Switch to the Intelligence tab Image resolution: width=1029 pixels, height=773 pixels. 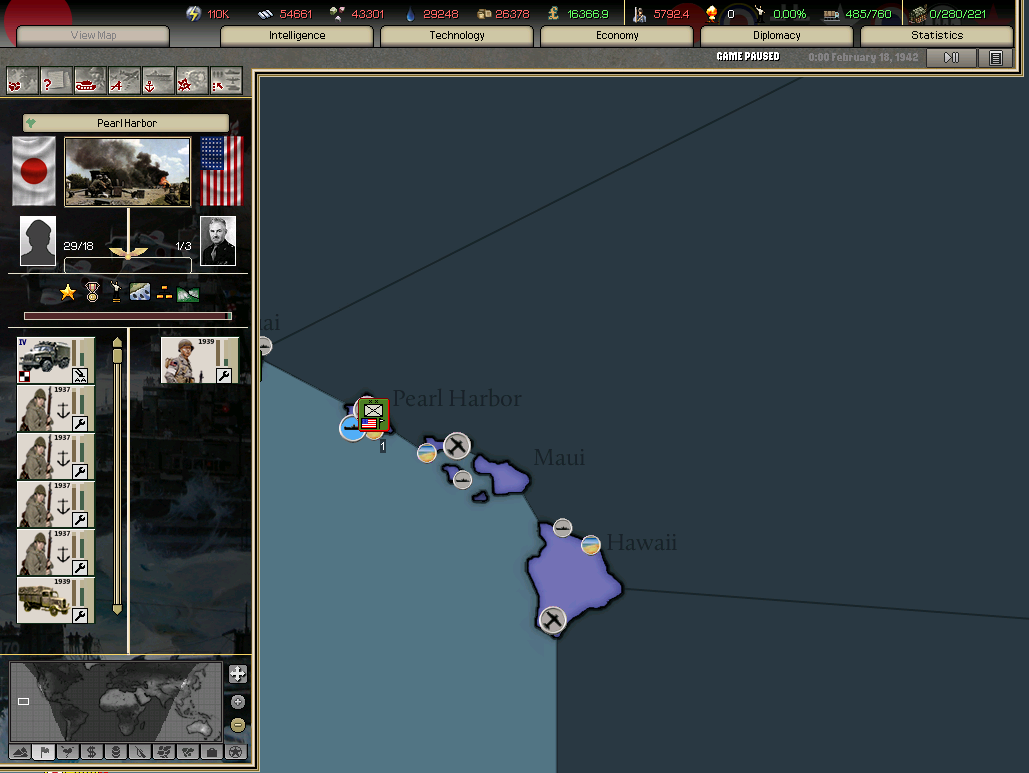(297, 36)
